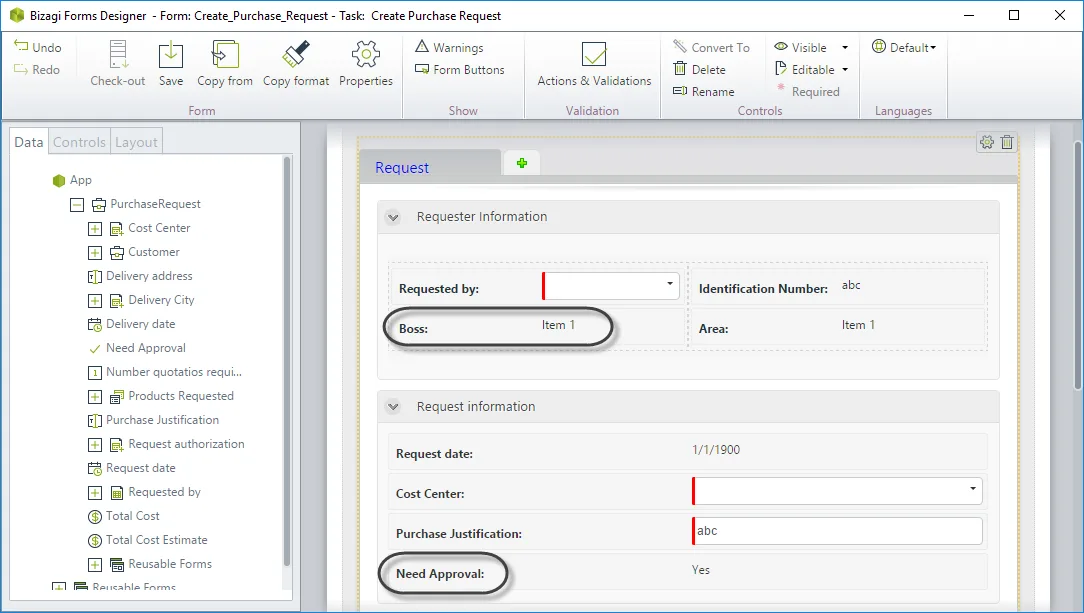This screenshot has width=1084, height=613.
Task: Open the Default languages dropdown
Action: coord(904,47)
